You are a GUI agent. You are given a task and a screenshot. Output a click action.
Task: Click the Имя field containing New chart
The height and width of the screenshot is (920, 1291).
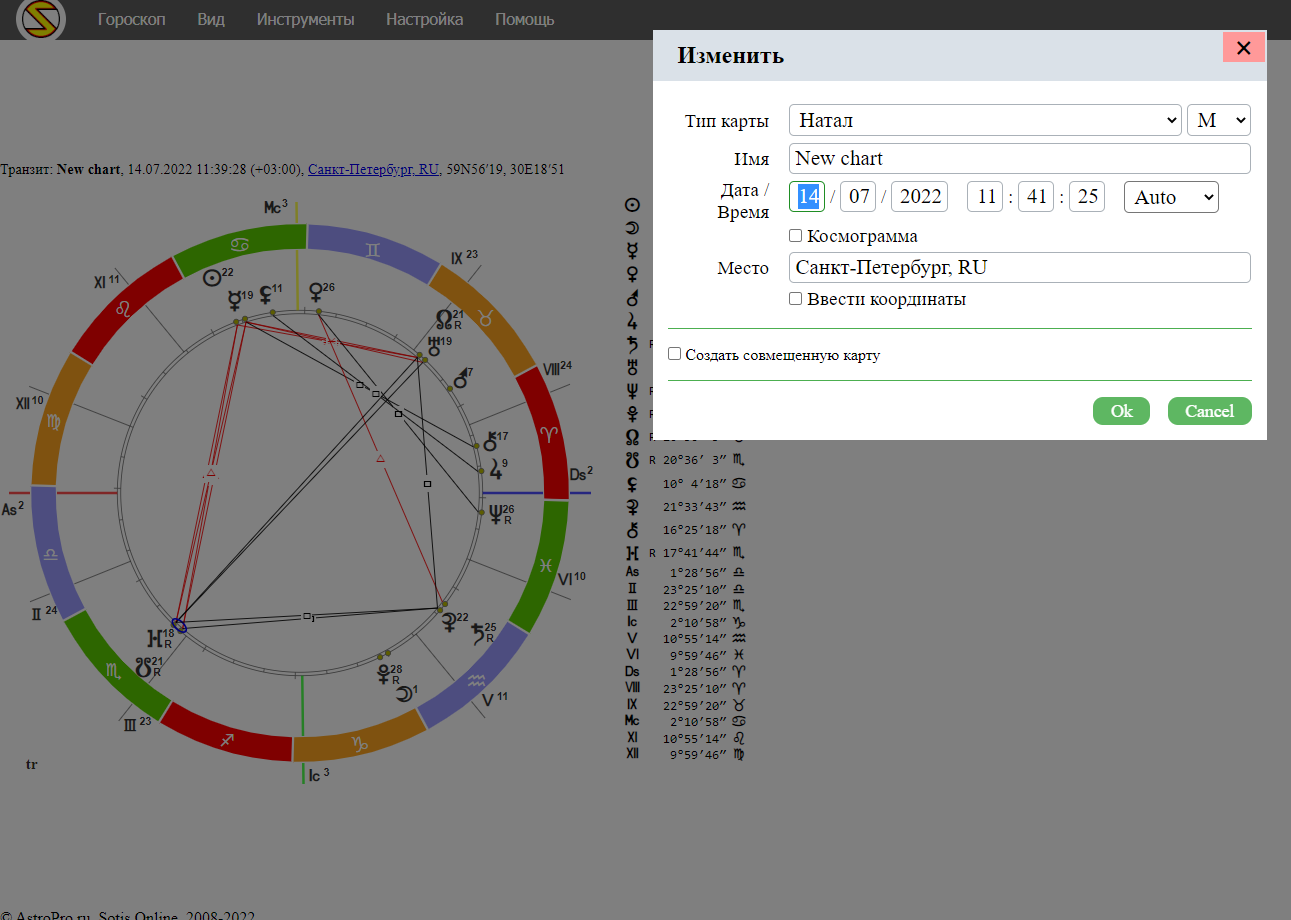[x=1019, y=159]
